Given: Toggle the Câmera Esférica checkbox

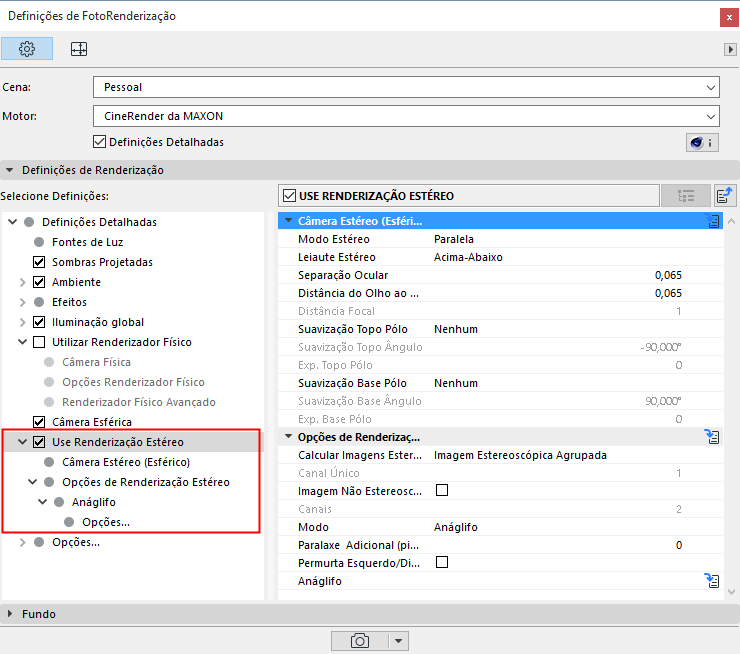Looking at the screenshot, I should click(x=39, y=422).
